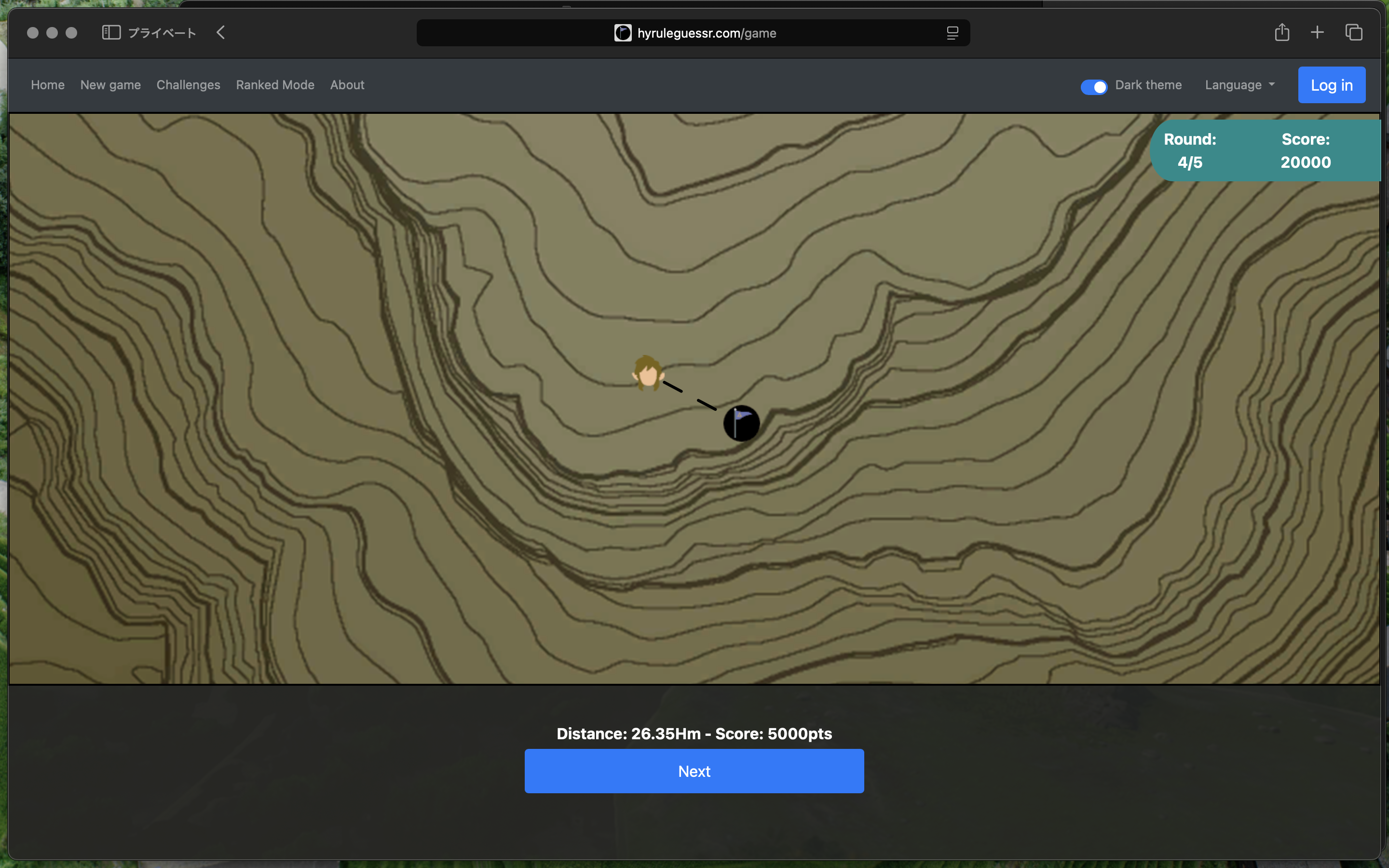This screenshot has width=1389, height=868.
Task: Open the New game menu item
Action: tap(110, 85)
